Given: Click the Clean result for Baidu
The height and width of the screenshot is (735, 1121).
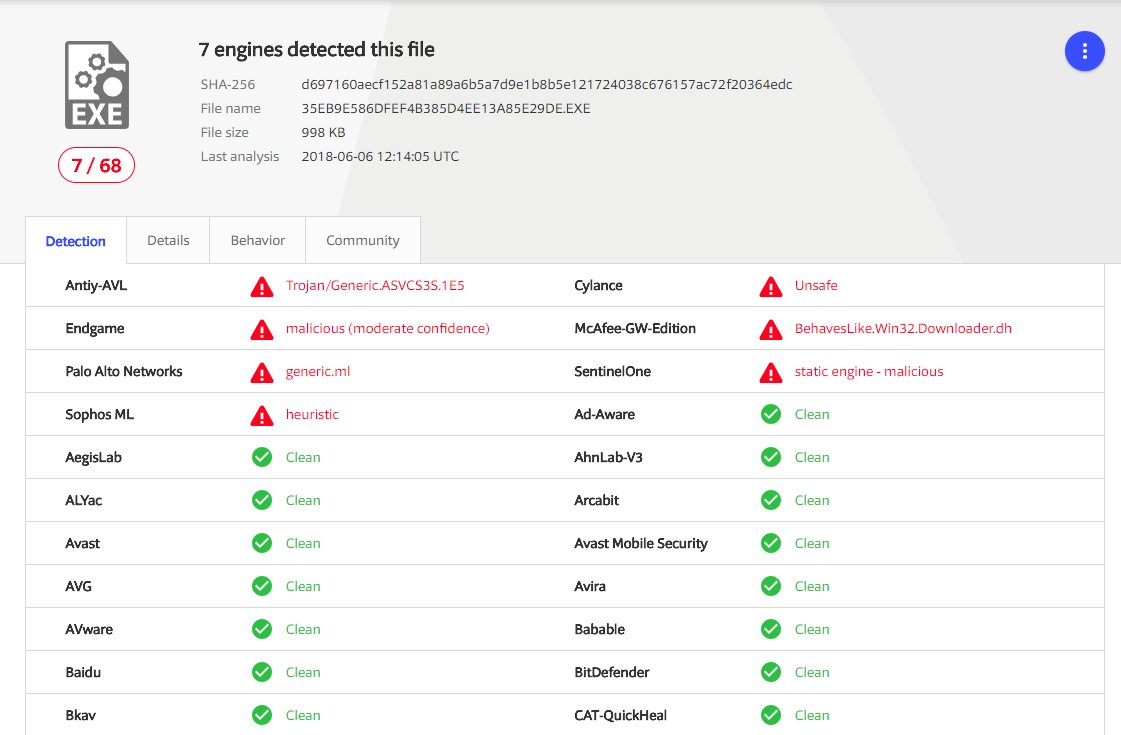Looking at the screenshot, I should coord(303,671).
